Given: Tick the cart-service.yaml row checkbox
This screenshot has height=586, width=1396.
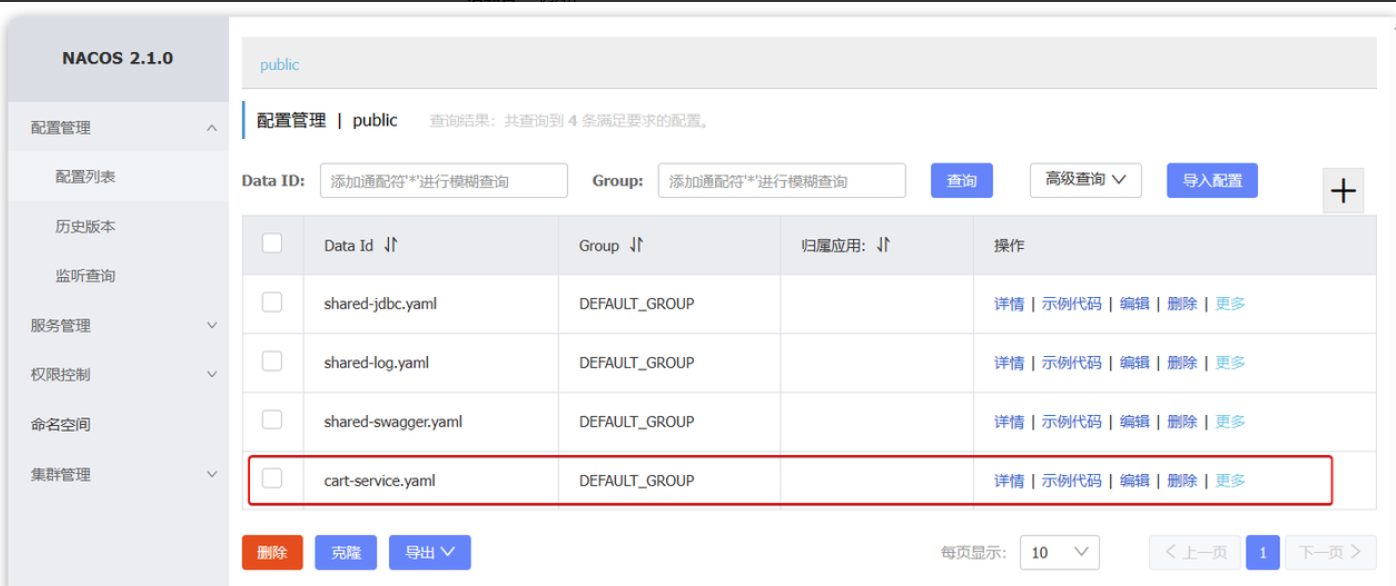Looking at the screenshot, I should point(272,479).
